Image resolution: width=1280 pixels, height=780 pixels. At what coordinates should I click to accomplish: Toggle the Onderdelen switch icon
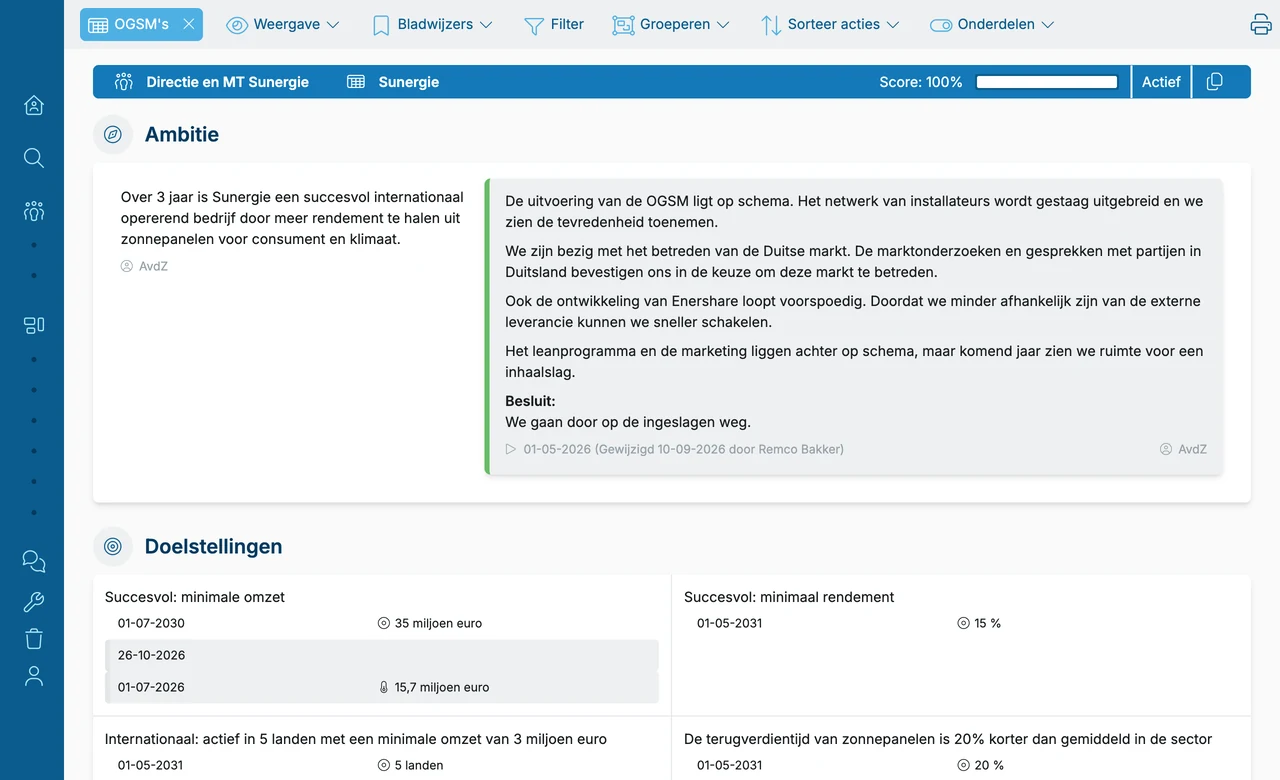tap(940, 25)
